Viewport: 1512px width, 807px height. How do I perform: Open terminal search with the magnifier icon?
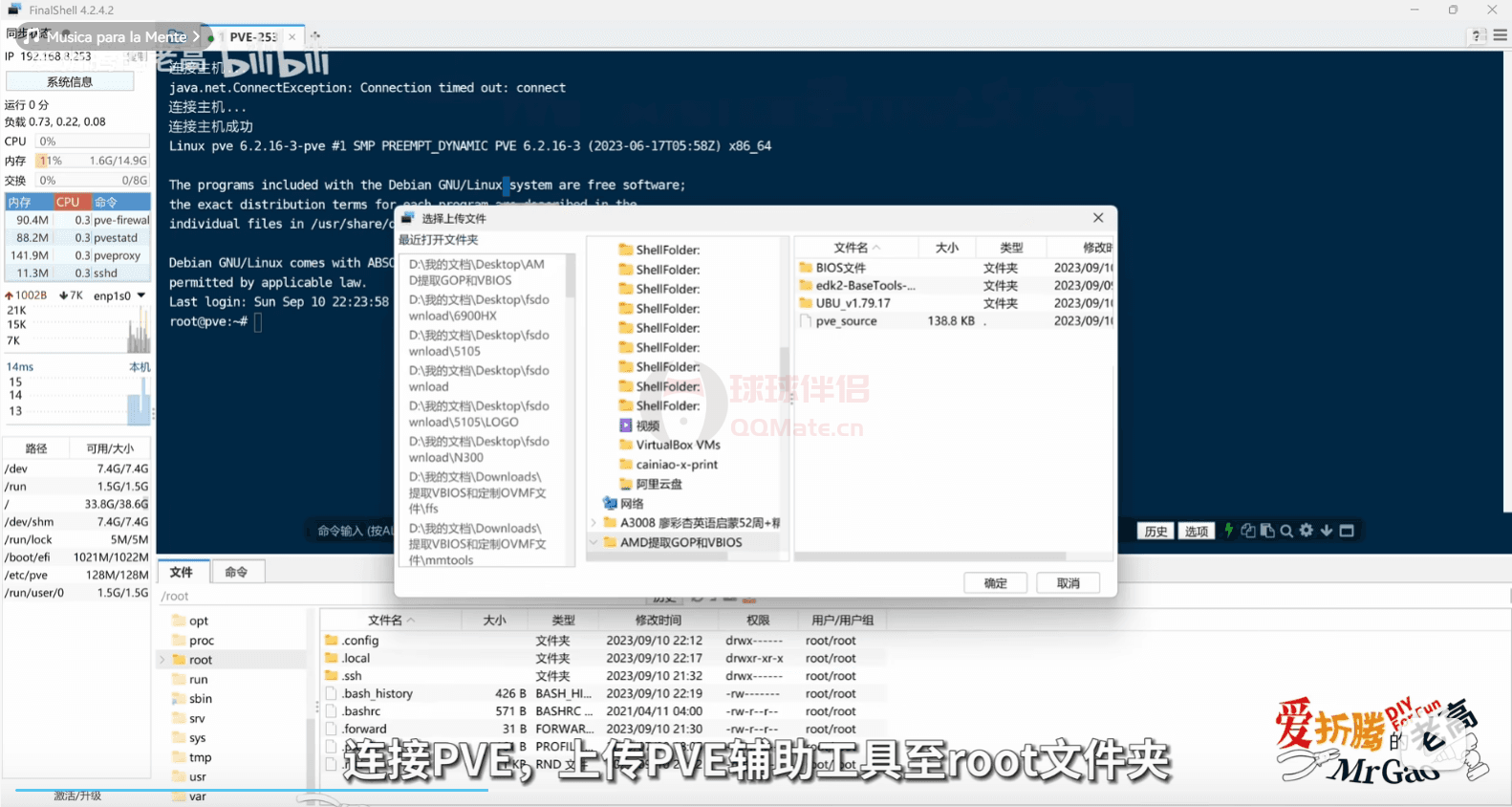[x=1286, y=531]
